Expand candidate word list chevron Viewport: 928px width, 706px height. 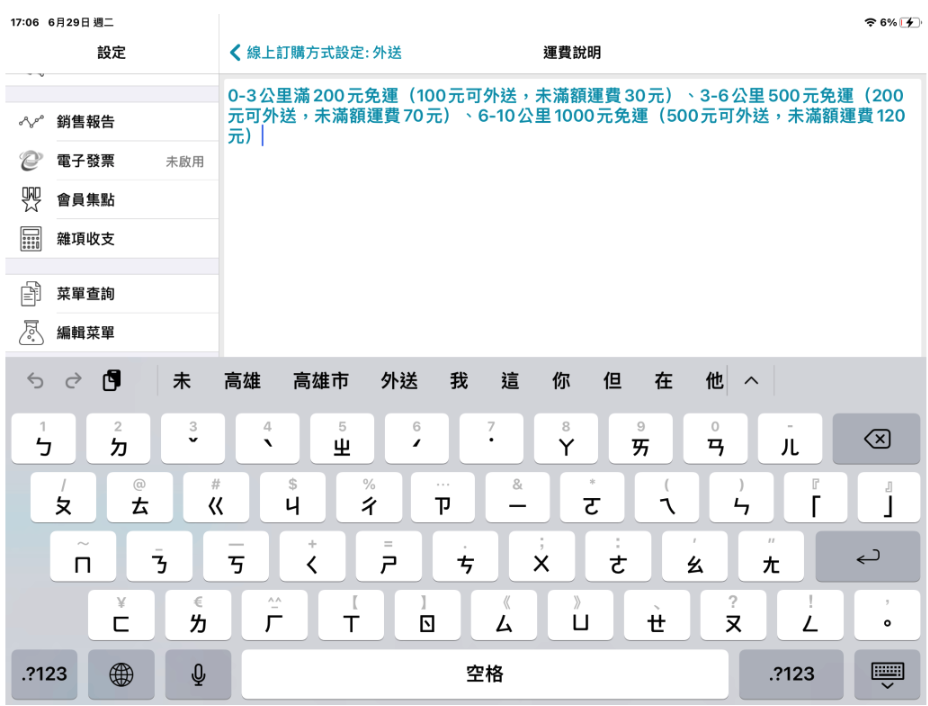751,381
